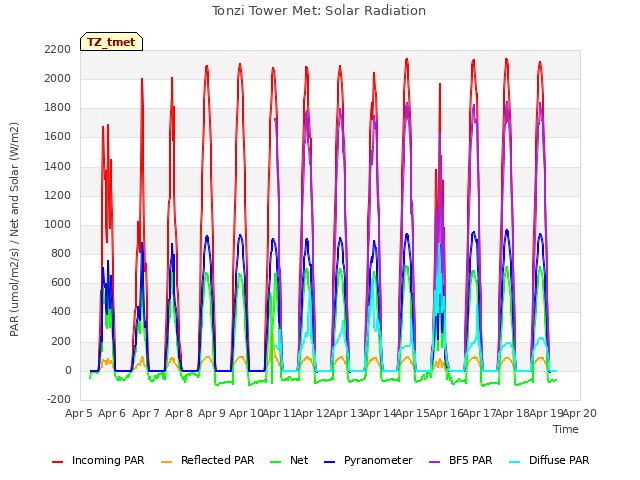Click the 200 y-axis tick label

point(61,341)
